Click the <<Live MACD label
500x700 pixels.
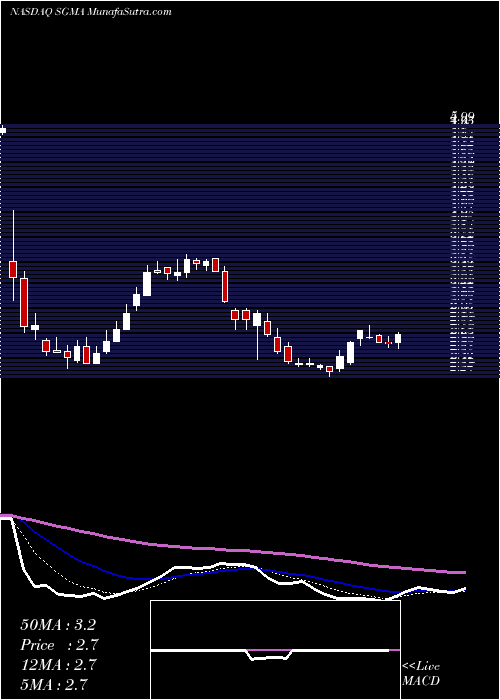click(421, 673)
